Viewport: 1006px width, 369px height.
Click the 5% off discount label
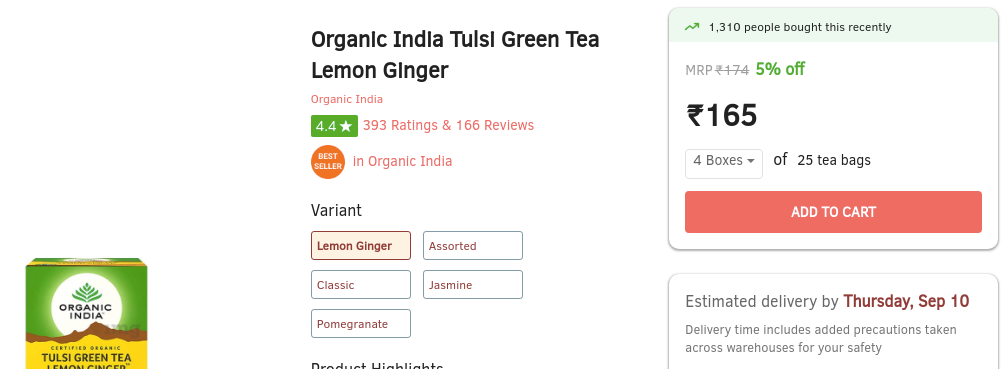780,69
